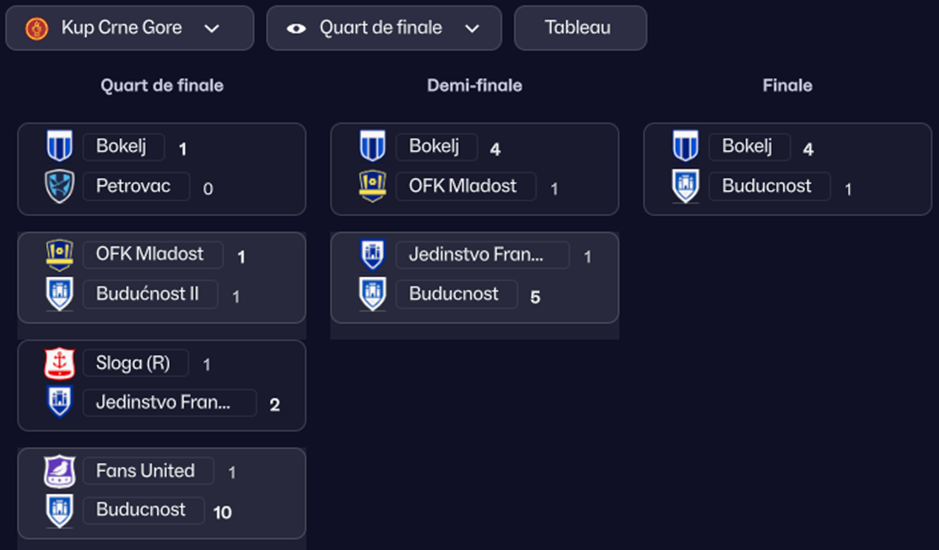Click Jedinstvo Fran... crest in Demi-finale
This screenshot has width=939, height=550.
pos(373,256)
